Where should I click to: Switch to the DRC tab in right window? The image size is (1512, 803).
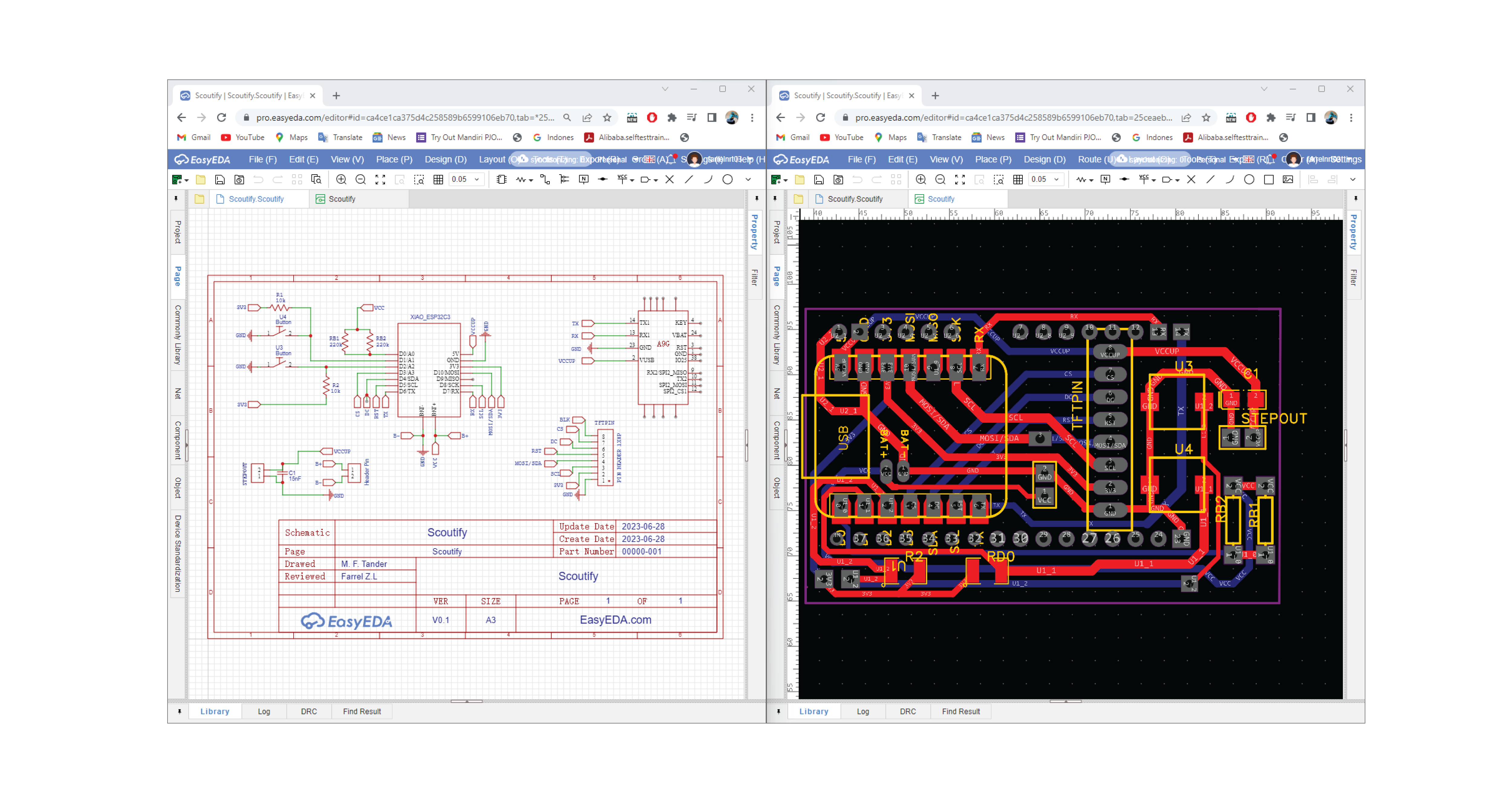(908, 711)
